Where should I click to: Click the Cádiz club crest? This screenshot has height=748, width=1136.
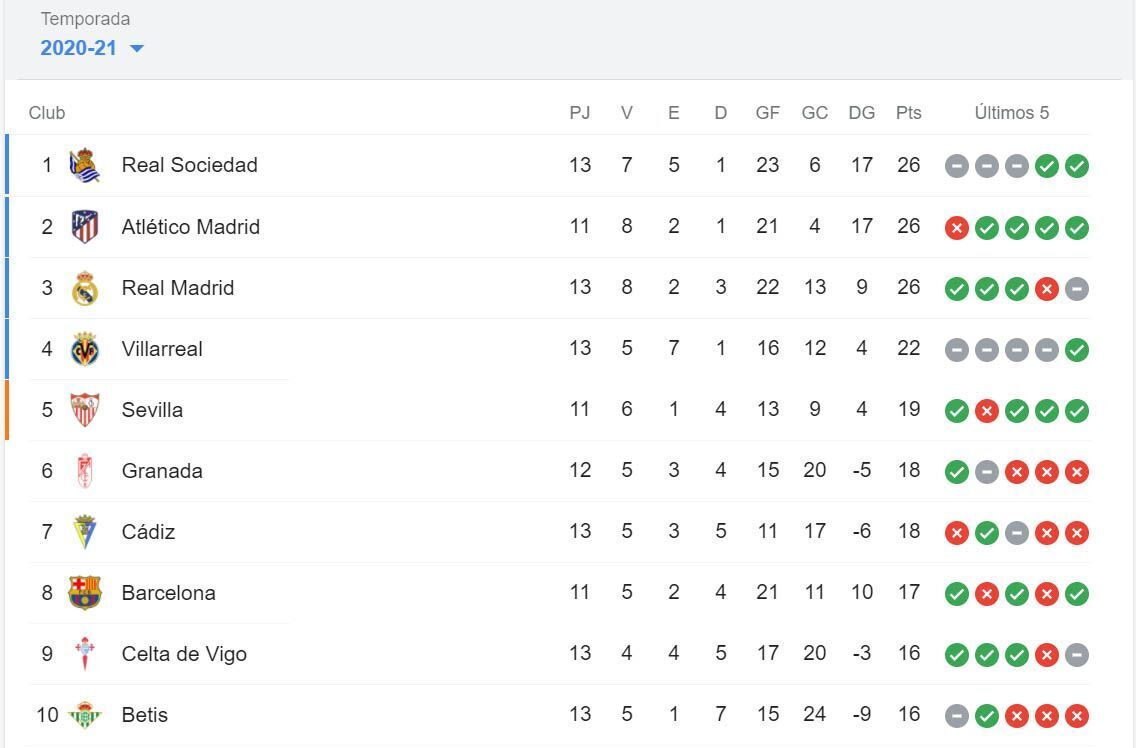[x=85, y=532]
